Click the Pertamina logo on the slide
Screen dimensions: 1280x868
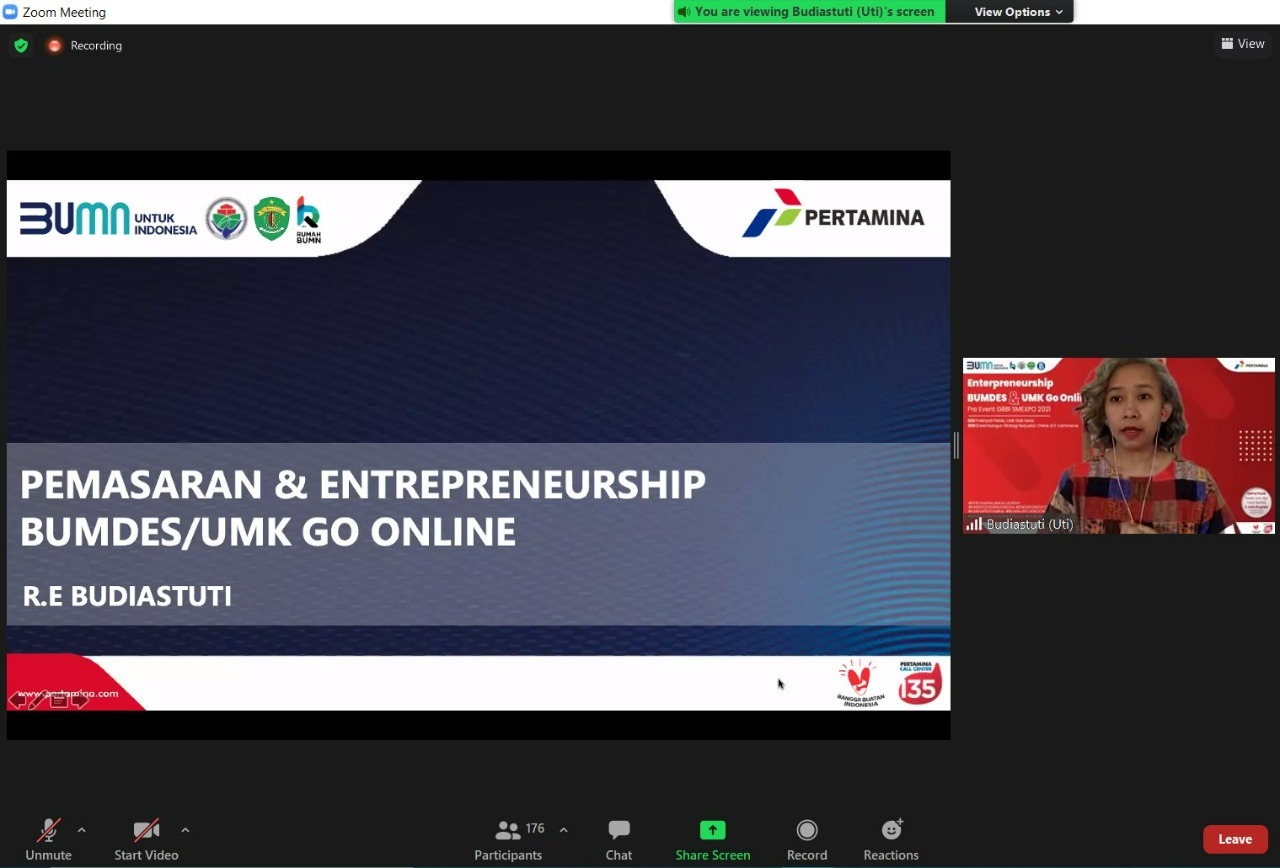(833, 213)
